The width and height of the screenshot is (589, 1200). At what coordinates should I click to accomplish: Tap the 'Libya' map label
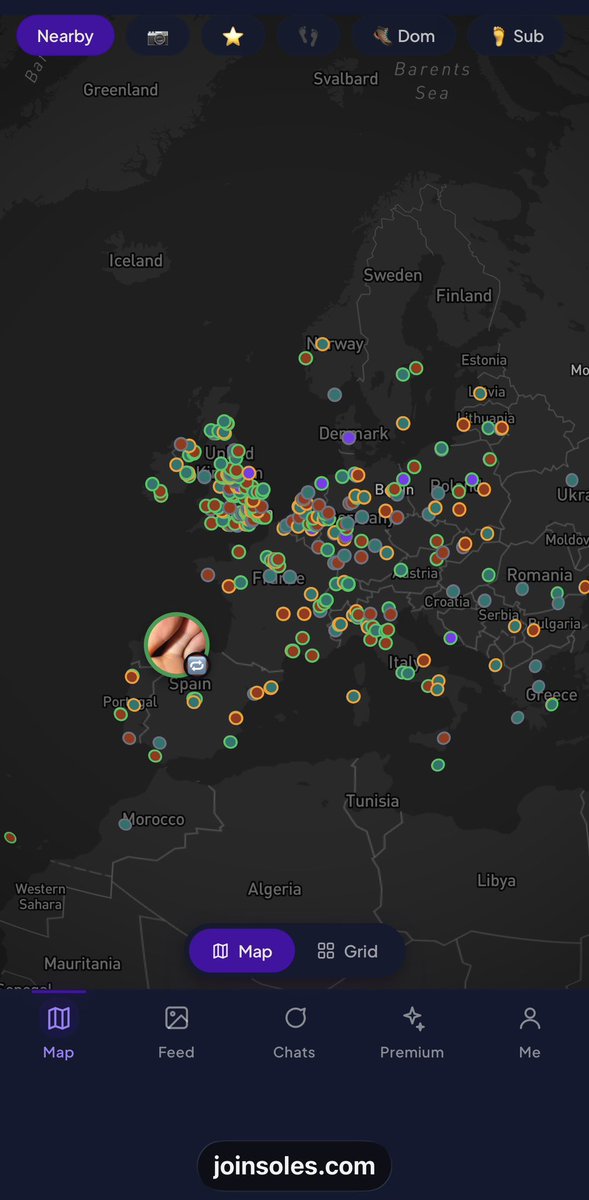click(x=496, y=881)
